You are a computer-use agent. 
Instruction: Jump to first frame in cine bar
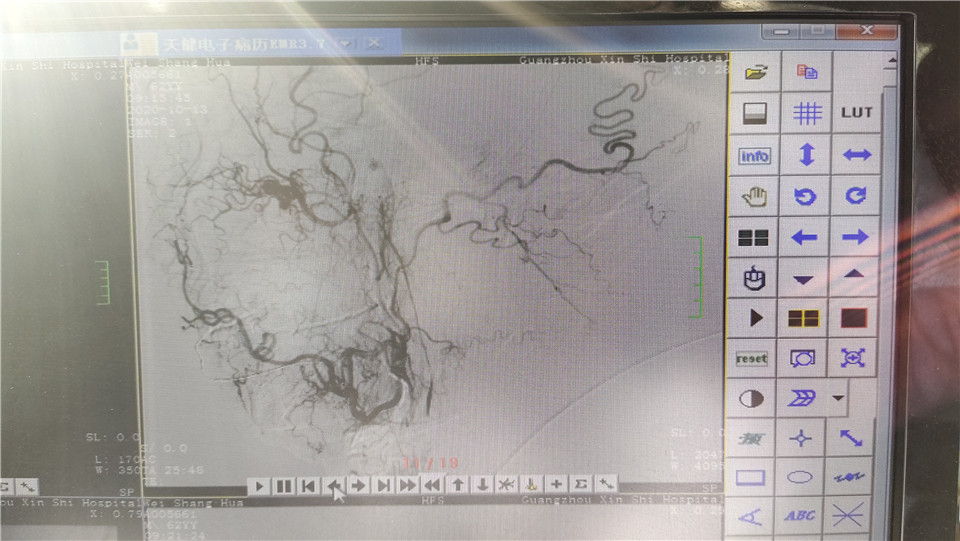[x=309, y=487]
